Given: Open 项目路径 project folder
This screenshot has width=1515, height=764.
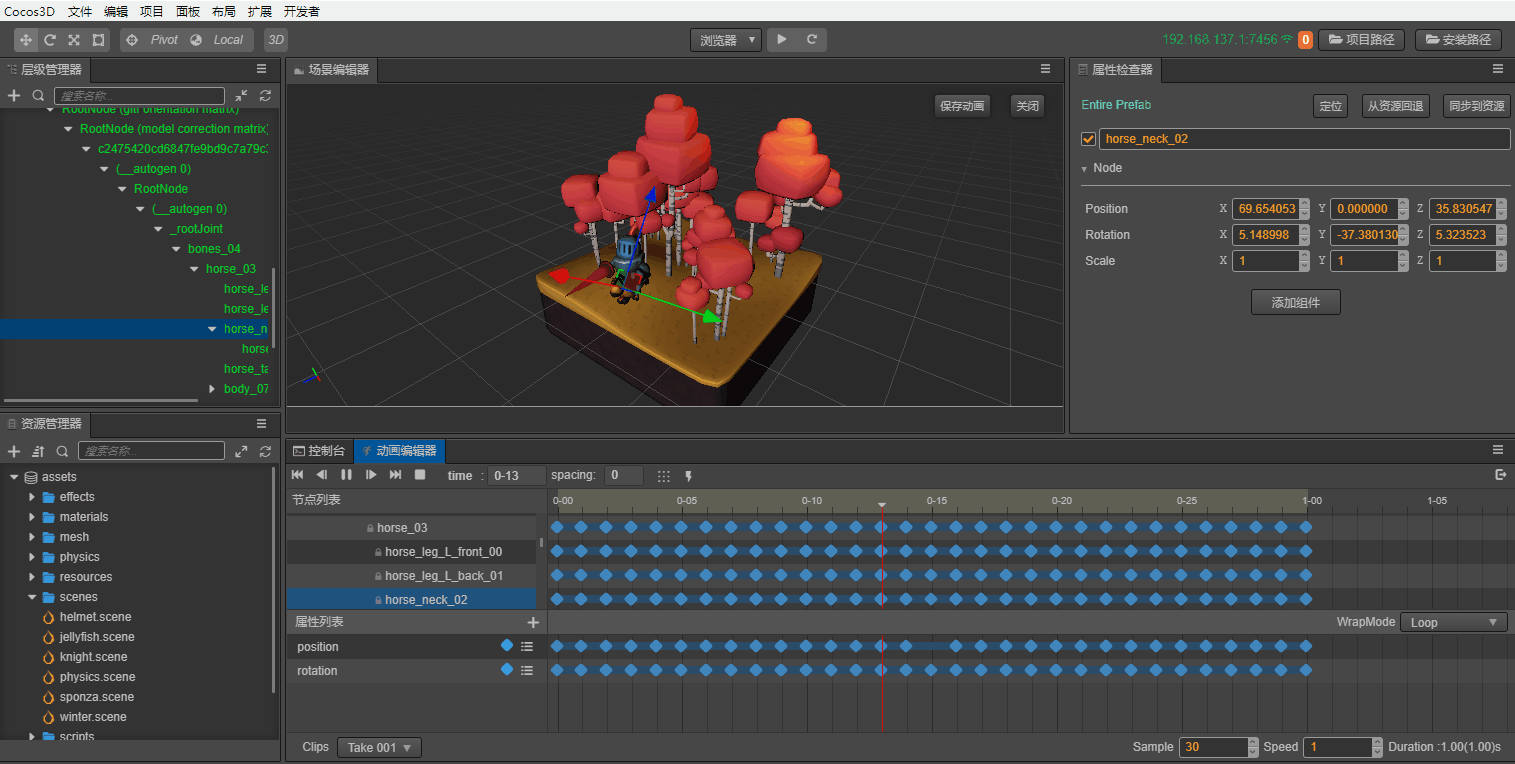Looking at the screenshot, I should click(1362, 40).
